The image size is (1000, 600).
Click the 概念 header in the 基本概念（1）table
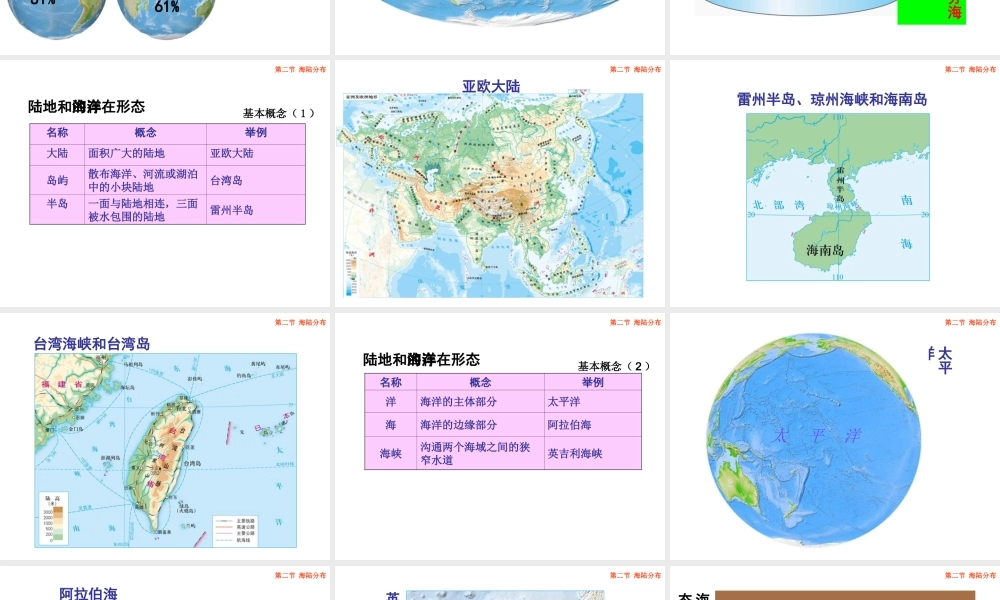[x=145, y=133]
